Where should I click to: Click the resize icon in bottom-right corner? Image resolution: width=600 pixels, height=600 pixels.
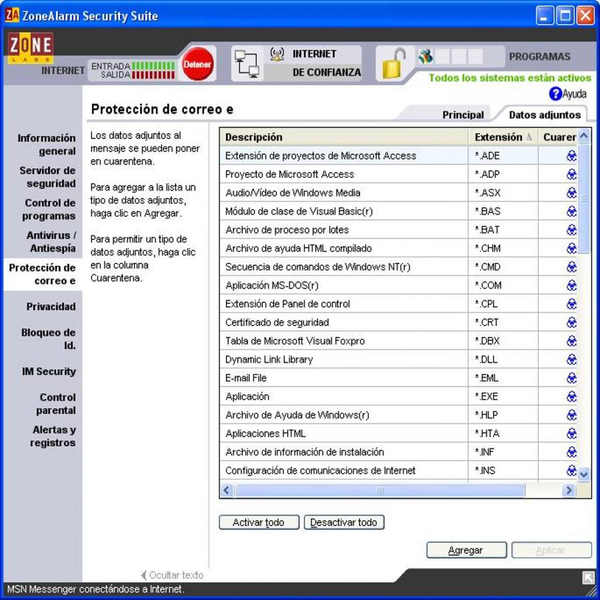pyautogui.click(x=588, y=577)
